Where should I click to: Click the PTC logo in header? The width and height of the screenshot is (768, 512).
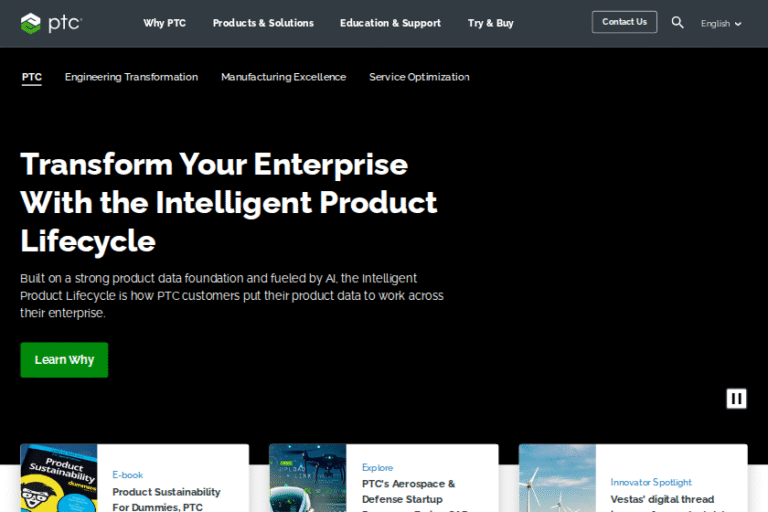pyautogui.click(x=50, y=22)
